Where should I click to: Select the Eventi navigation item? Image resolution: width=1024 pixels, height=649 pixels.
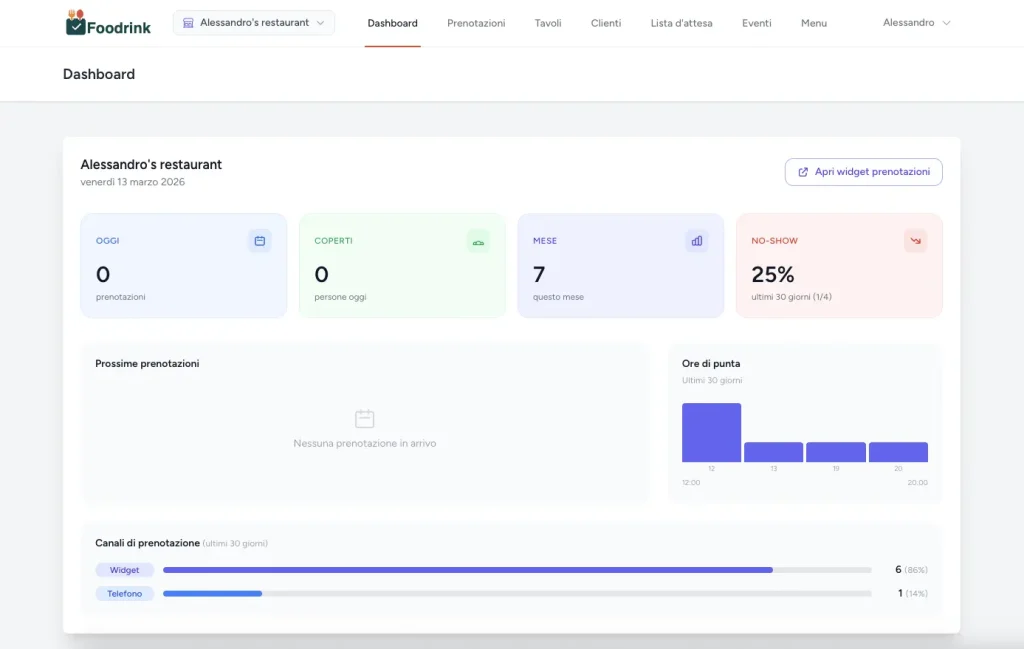[757, 23]
